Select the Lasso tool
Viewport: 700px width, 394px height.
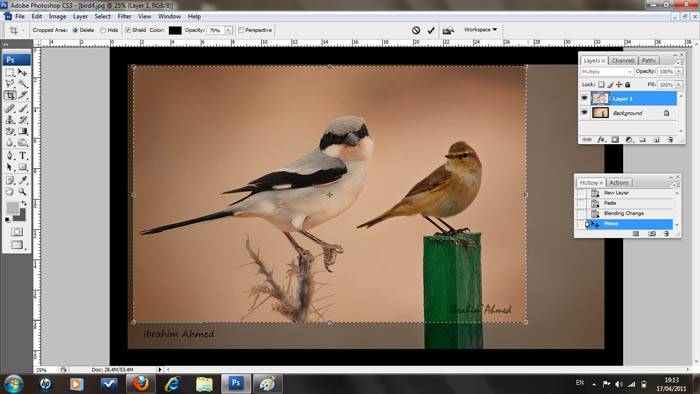click(x=10, y=83)
